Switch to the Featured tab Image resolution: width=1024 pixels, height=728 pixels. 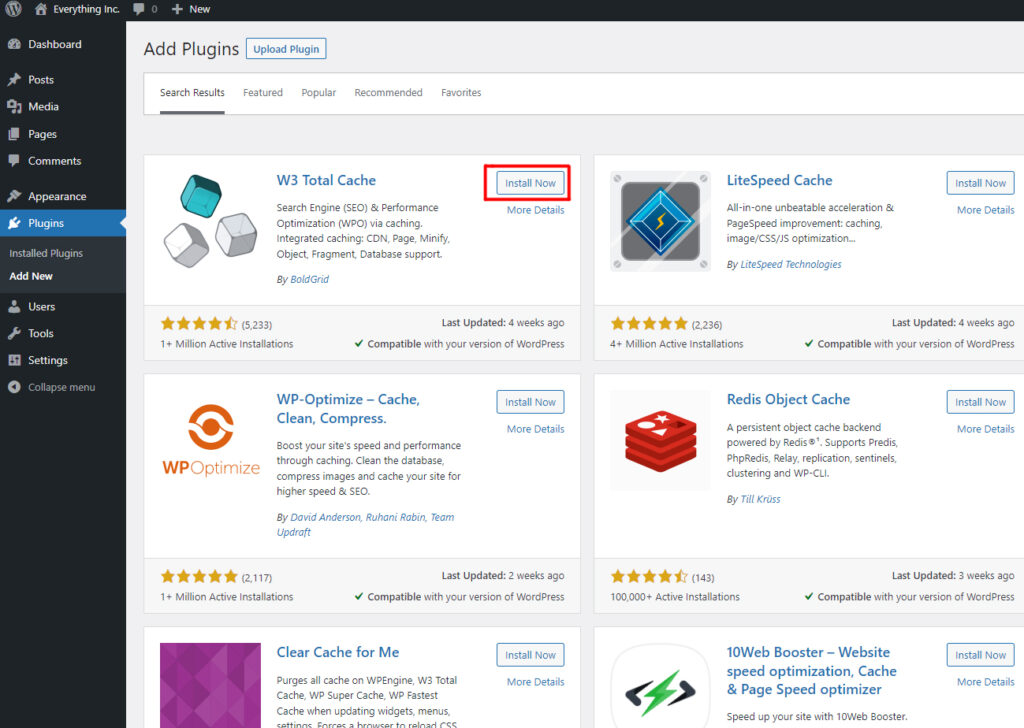pyautogui.click(x=263, y=93)
